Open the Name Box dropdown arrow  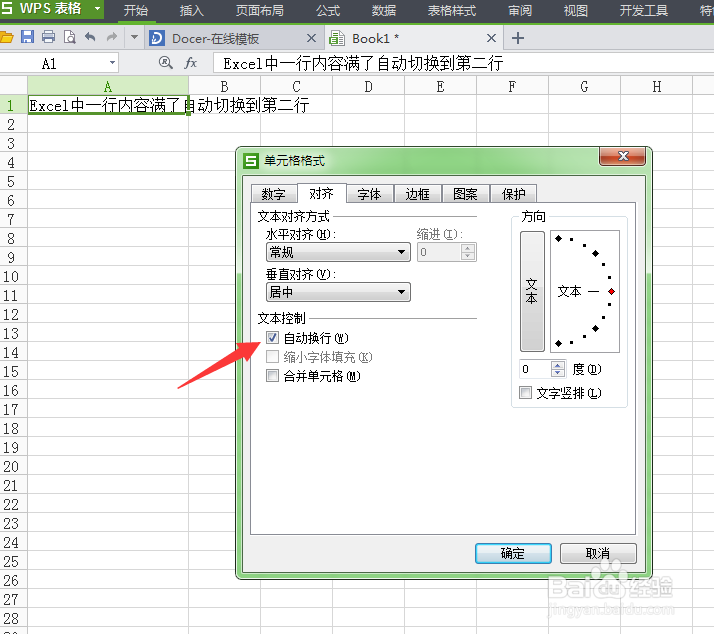(112, 63)
